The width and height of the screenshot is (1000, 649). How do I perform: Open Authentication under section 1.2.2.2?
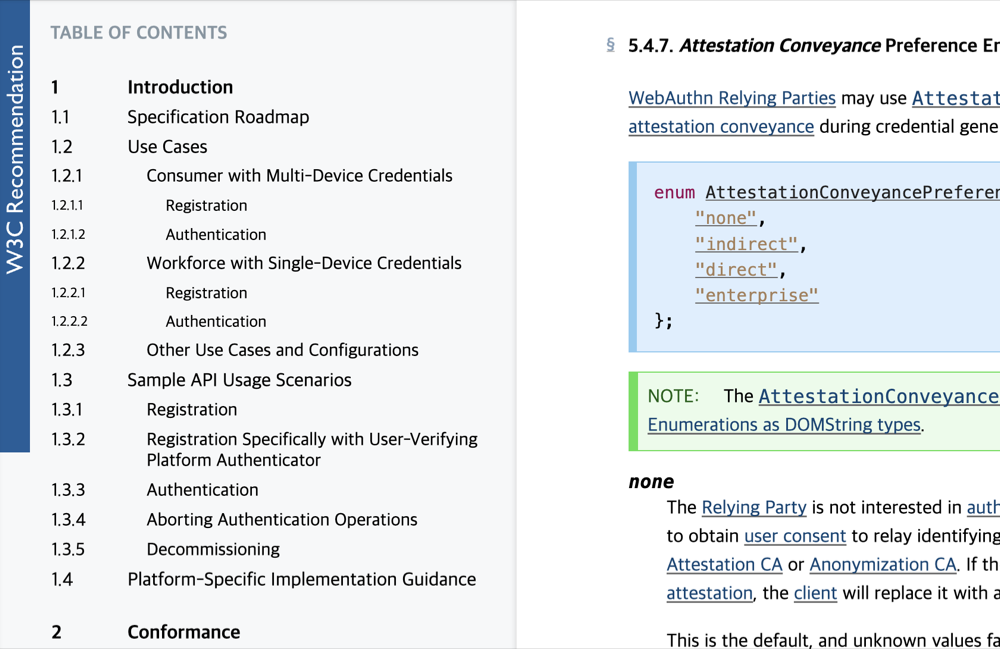[216, 321]
